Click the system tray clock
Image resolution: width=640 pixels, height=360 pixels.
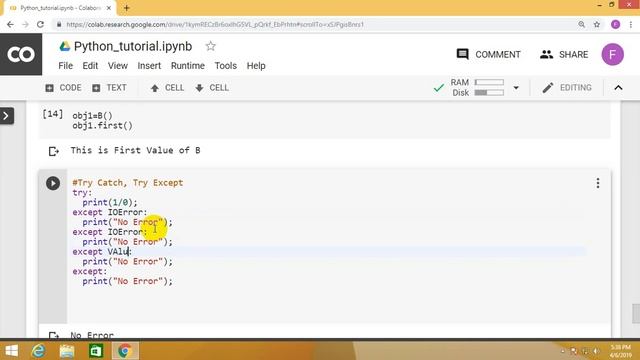tap(620, 351)
